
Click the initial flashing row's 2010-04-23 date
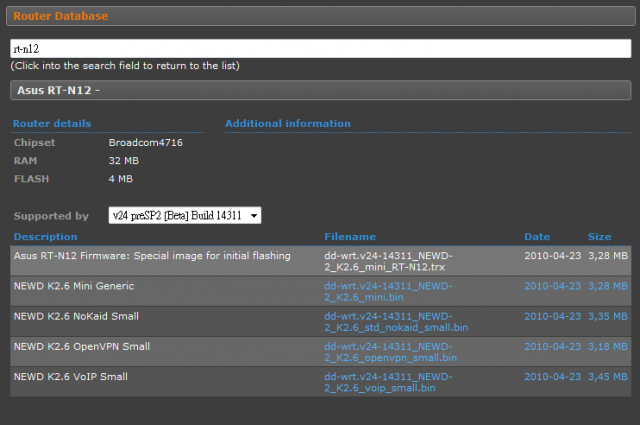tap(552, 256)
